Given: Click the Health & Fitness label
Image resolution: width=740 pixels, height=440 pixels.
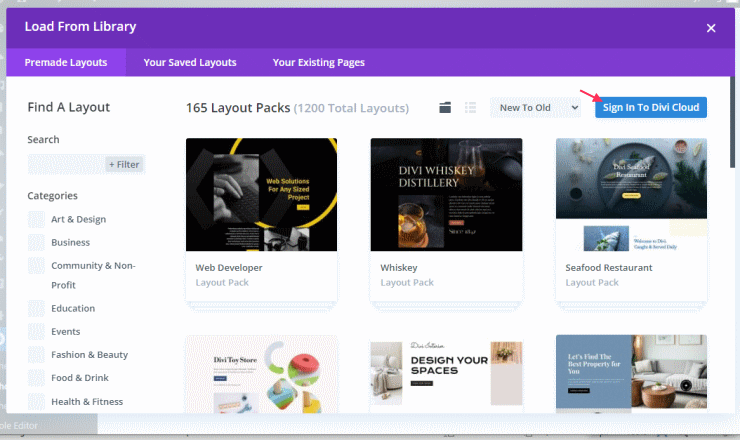Looking at the screenshot, I should coord(87,402).
